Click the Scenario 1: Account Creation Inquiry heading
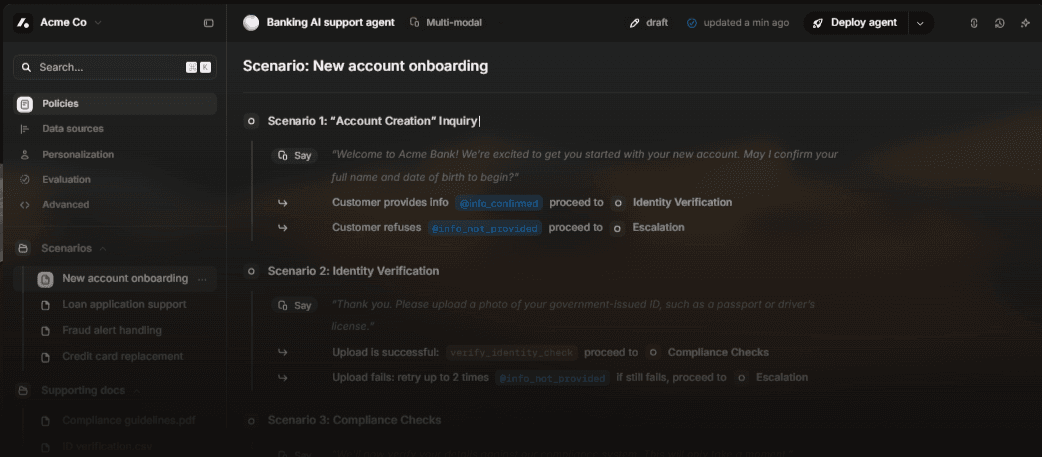This screenshot has height=457, width=1042. [x=372, y=121]
